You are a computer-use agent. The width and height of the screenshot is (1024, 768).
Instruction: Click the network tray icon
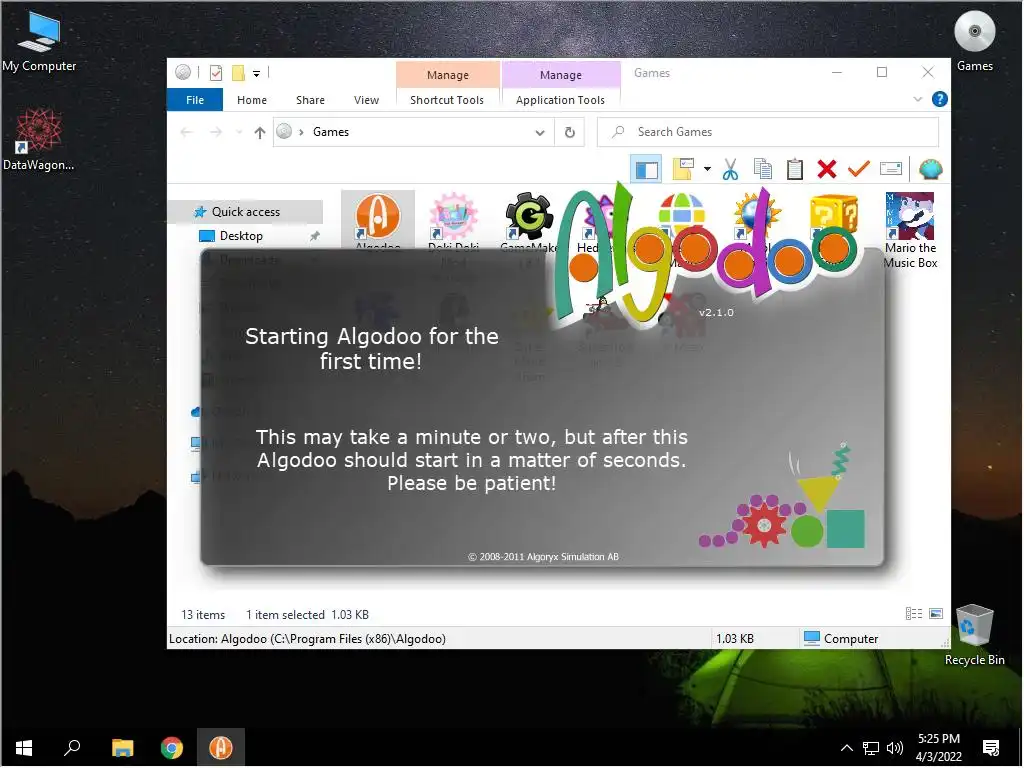871,748
